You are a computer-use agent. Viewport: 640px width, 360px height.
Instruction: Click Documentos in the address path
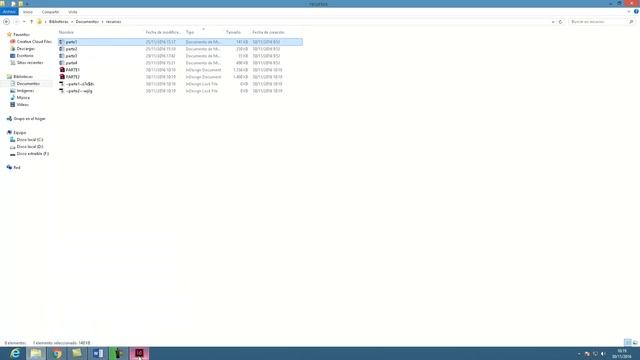pyautogui.click(x=87, y=22)
